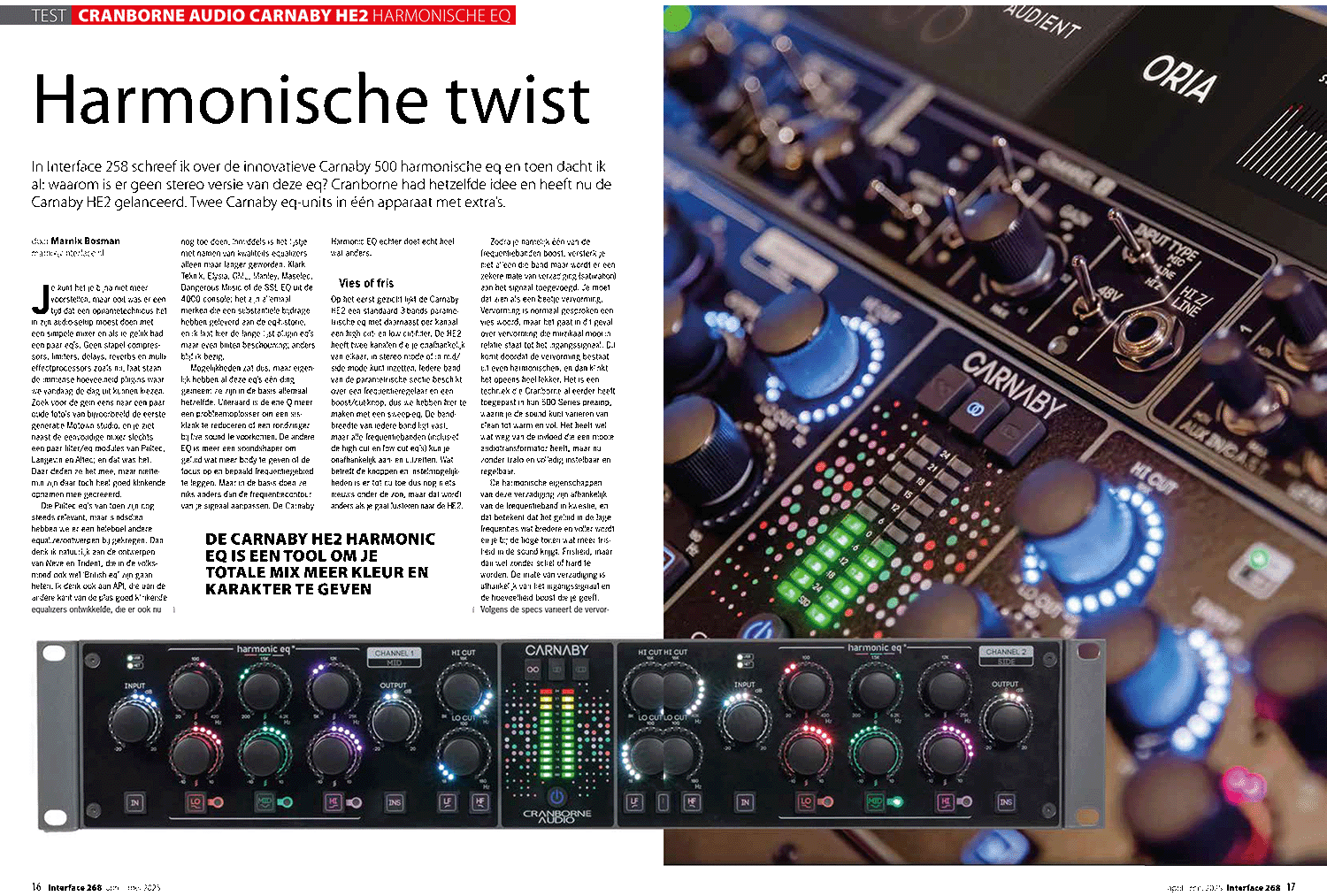Click the 'Vies of fris' subheading
The width and height of the screenshot is (1327, 896).
(x=366, y=283)
